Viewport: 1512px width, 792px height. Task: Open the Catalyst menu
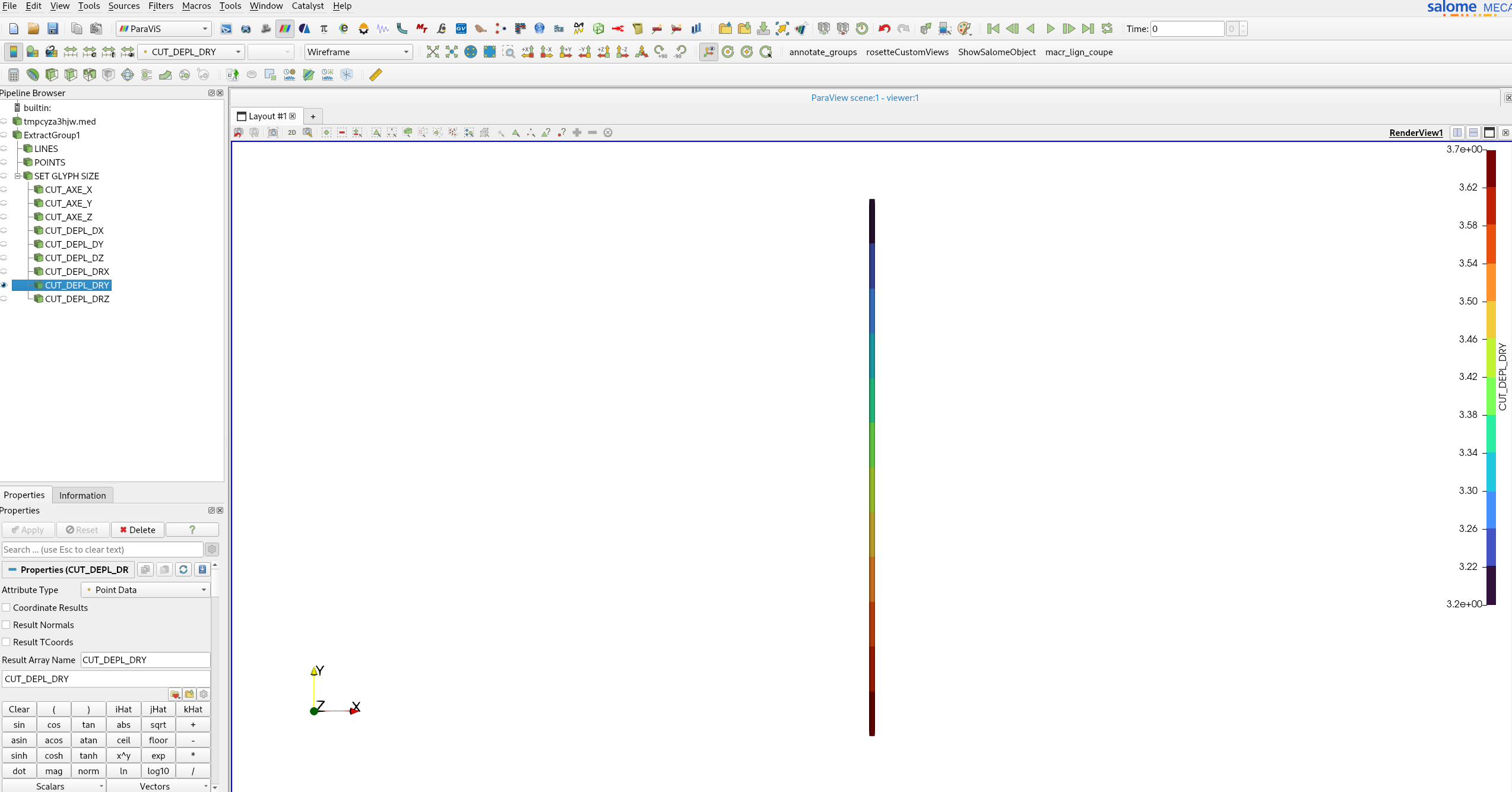(308, 6)
